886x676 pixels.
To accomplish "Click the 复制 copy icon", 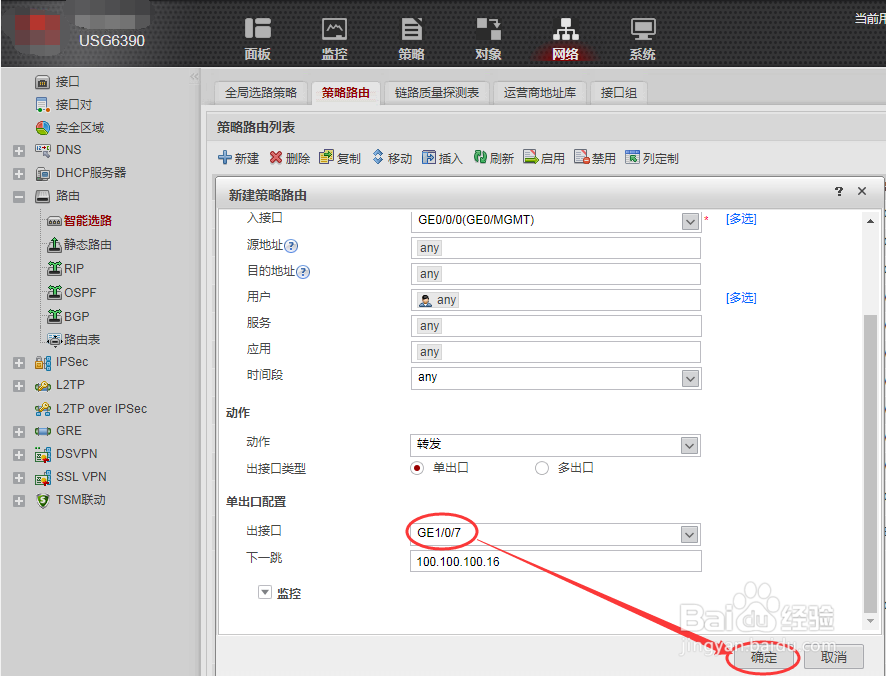I will pyautogui.click(x=326, y=157).
